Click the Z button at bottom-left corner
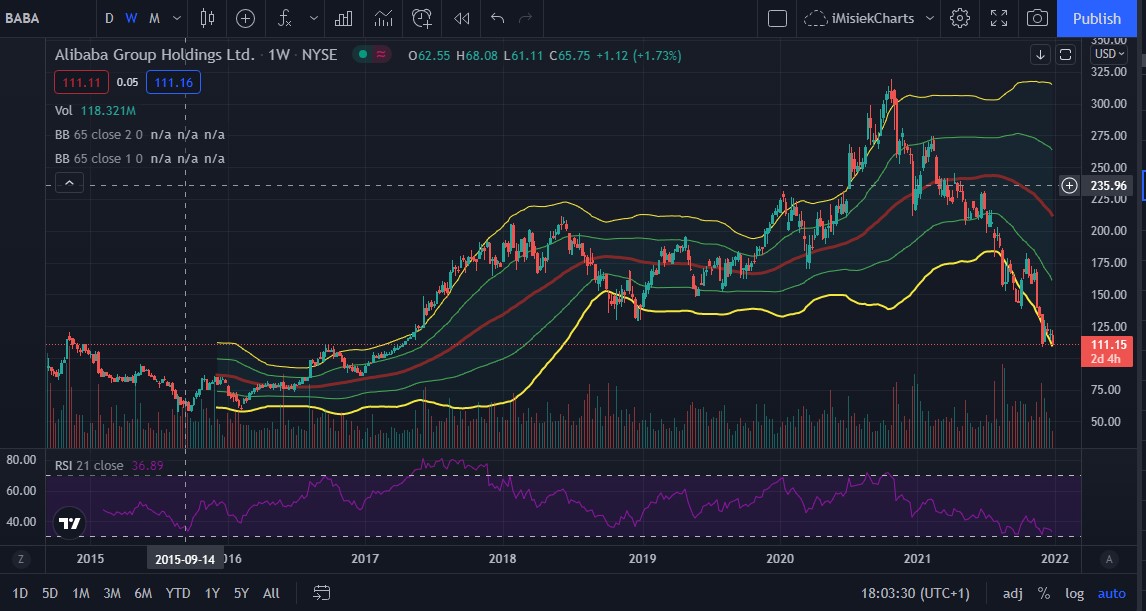Screen dimensions: 1146x611 pos(20,560)
